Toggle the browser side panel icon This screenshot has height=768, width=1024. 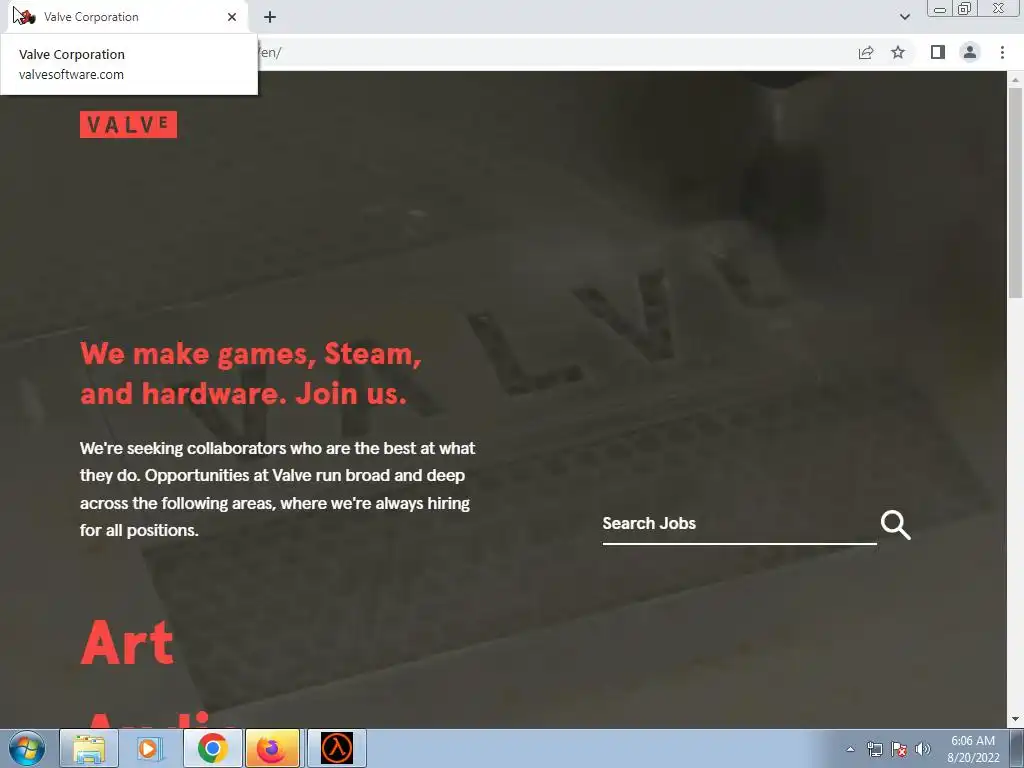[x=938, y=52]
